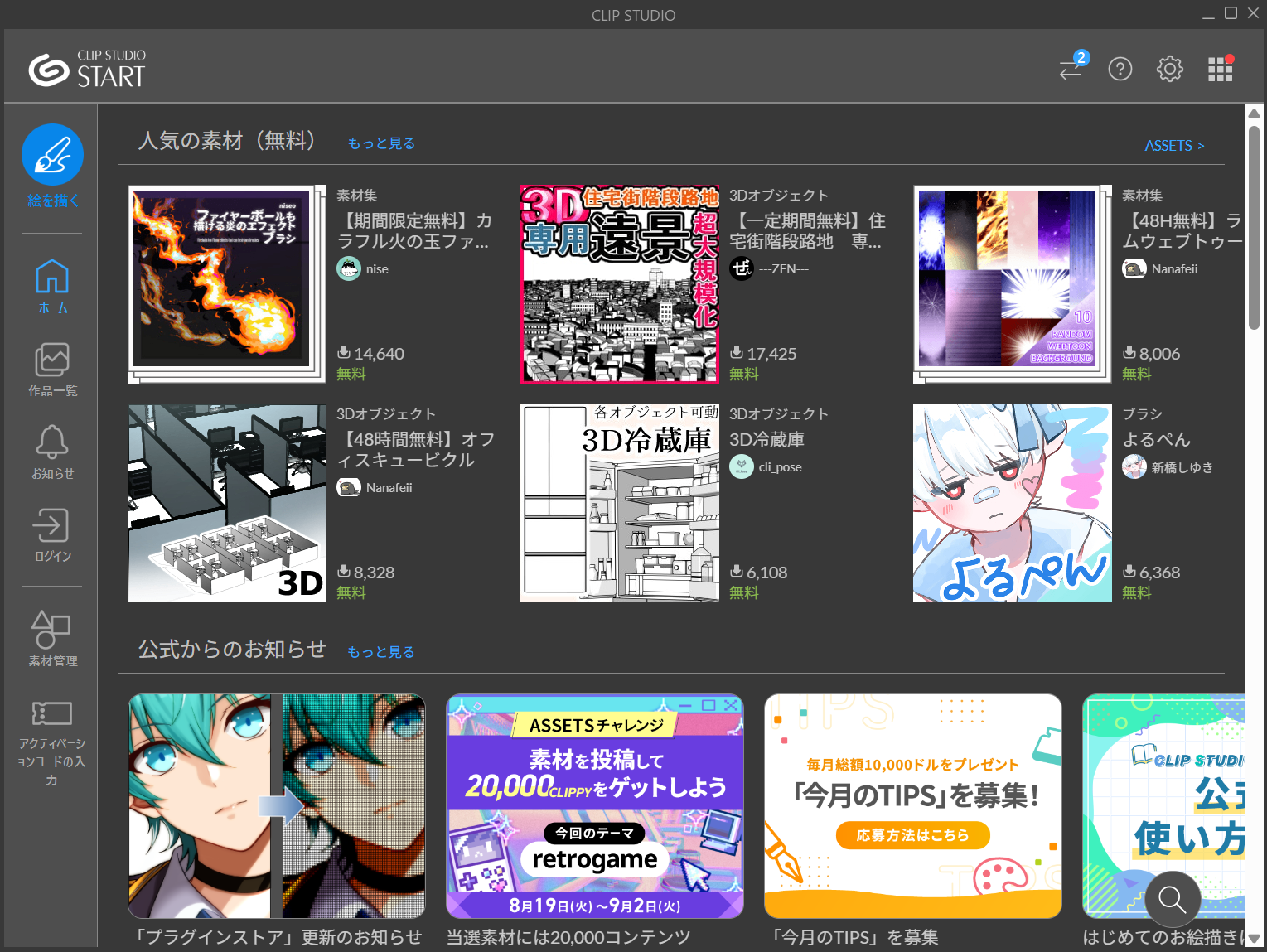
Task: Open アクティベーションコードの入力 ticket icon
Action: 52,713
